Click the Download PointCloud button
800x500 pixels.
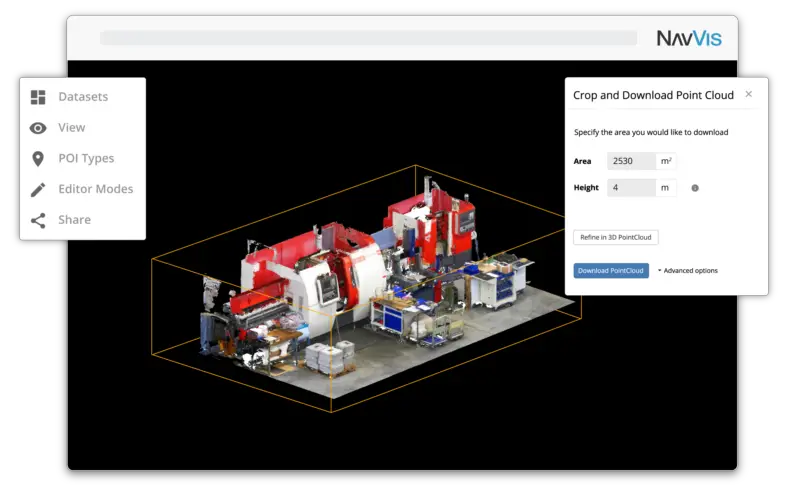coord(611,270)
